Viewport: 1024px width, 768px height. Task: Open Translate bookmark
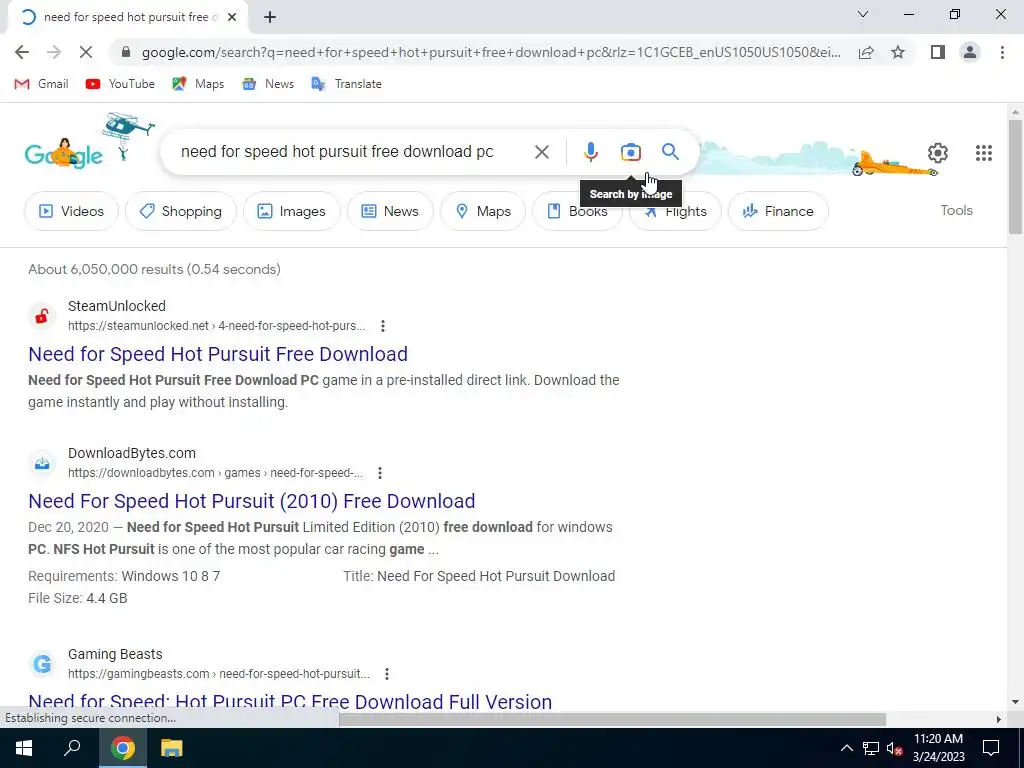click(346, 84)
